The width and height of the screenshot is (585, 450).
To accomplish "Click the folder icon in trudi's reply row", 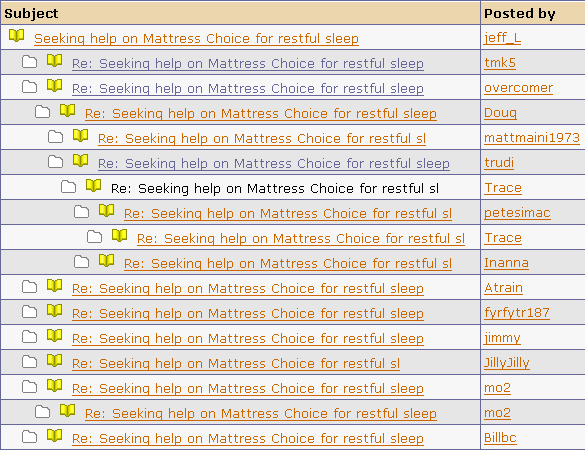I will tap(56, 162).
